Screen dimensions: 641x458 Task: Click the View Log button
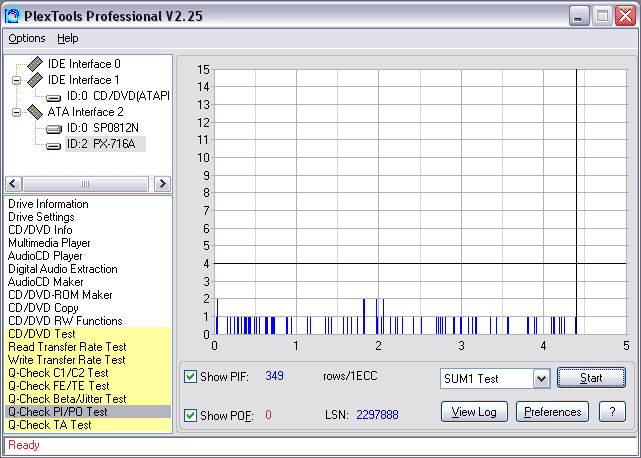[474, 412]
